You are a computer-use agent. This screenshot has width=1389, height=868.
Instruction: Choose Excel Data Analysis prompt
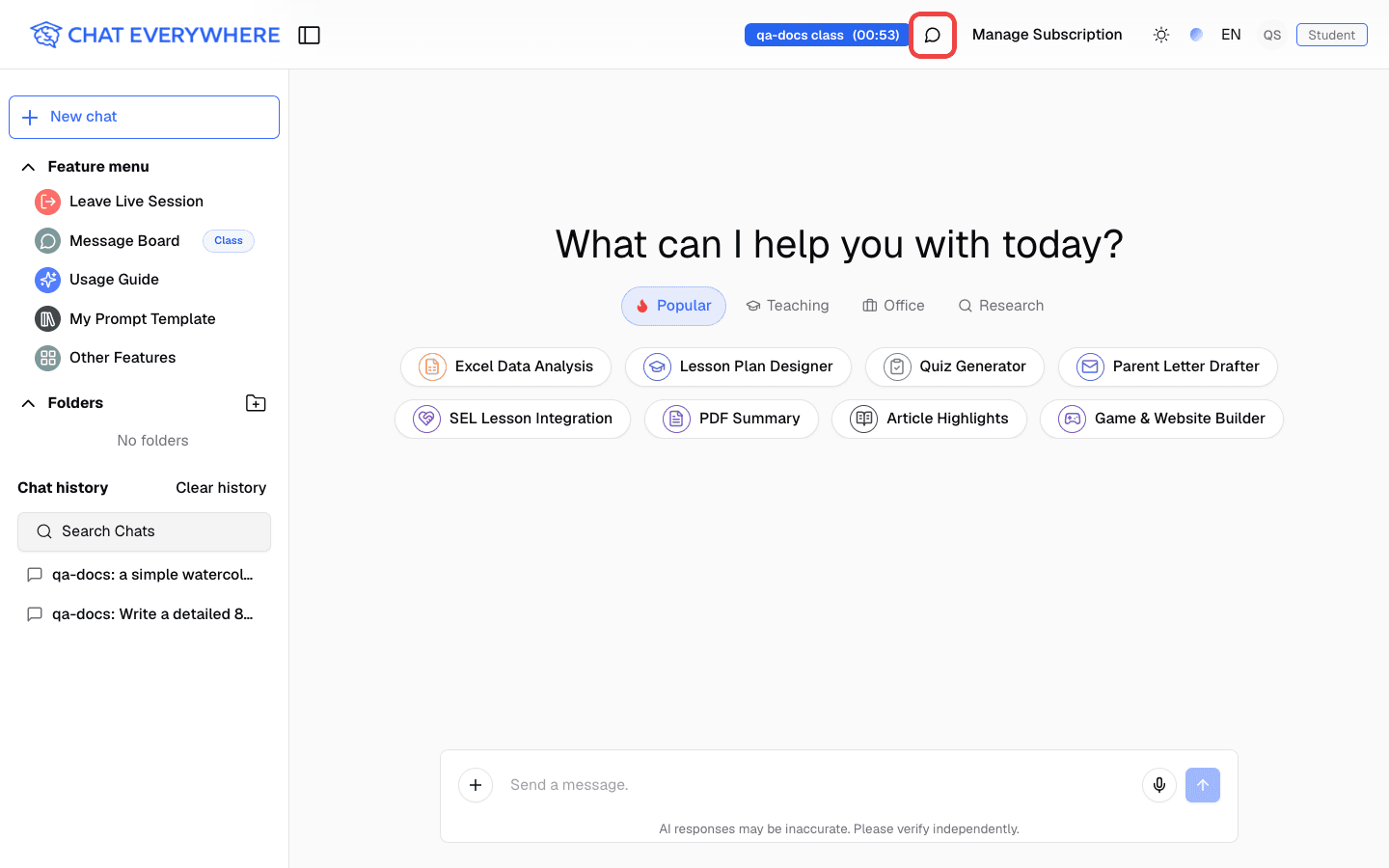coord(505,366)
